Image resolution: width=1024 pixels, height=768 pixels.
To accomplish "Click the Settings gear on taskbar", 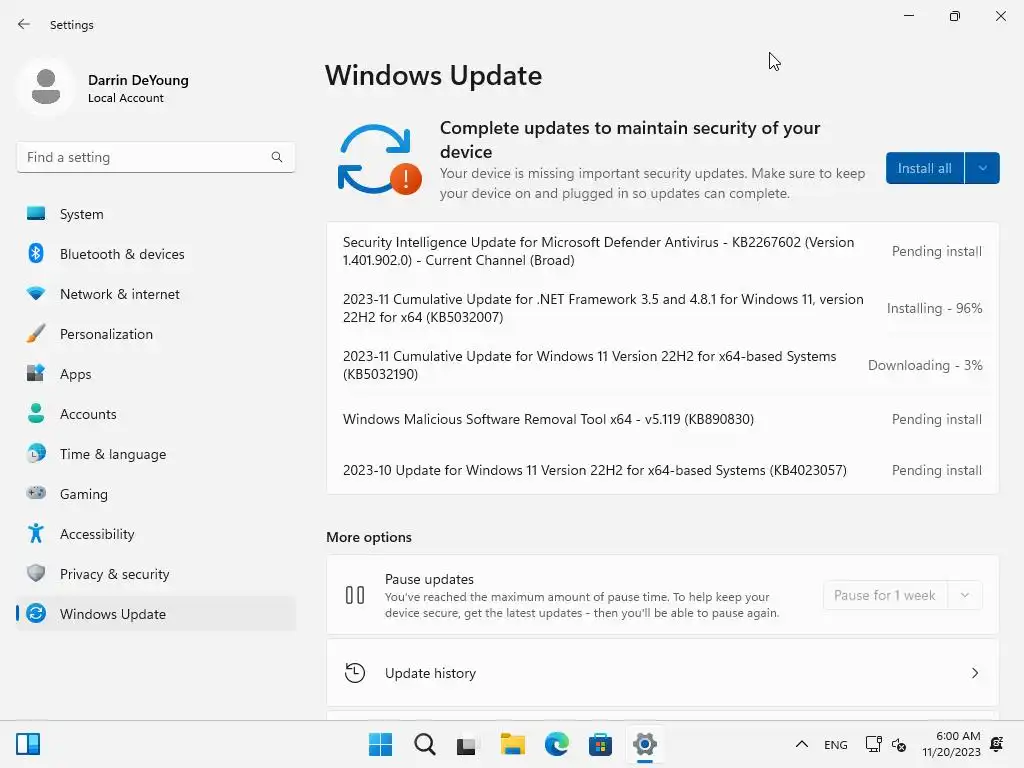I will [x=645, y=744].
